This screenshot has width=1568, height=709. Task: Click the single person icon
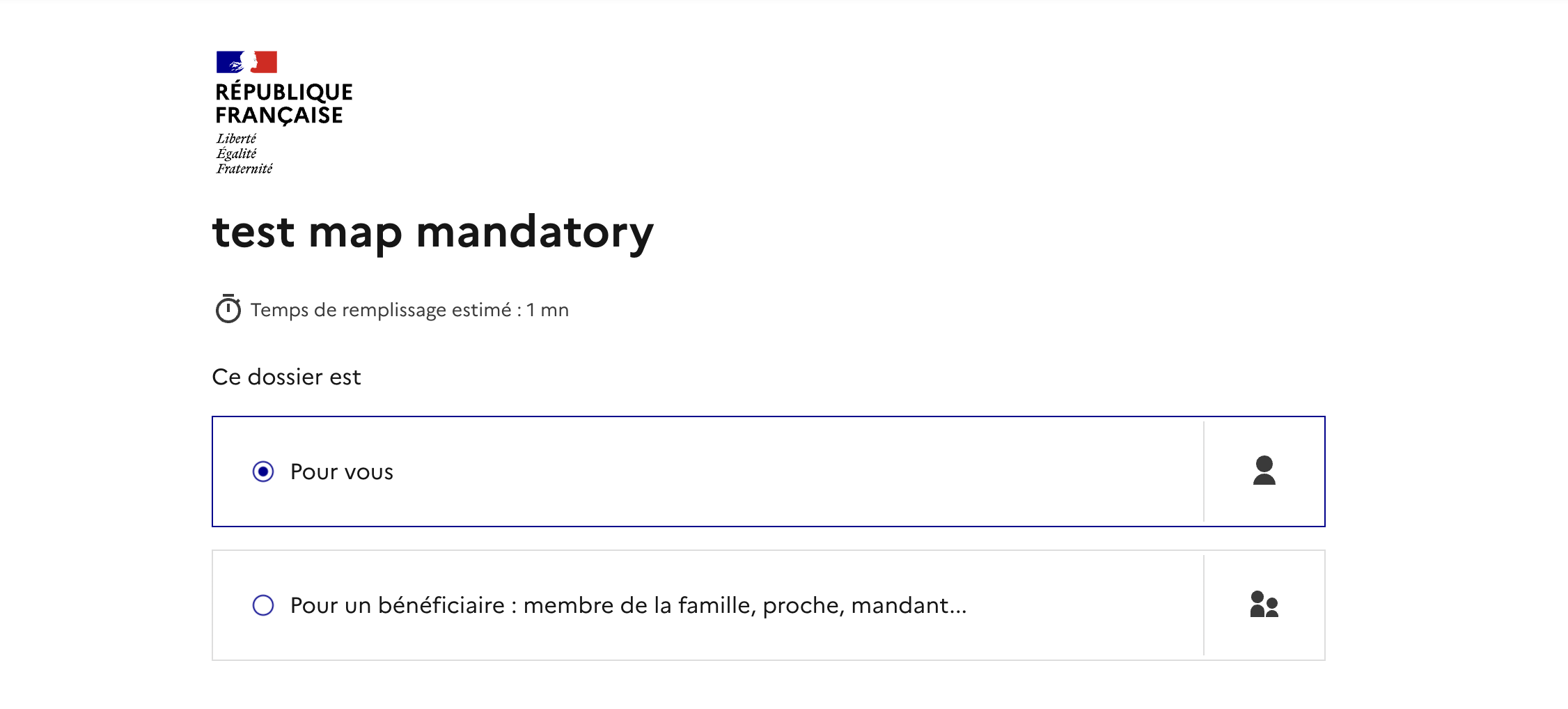click(1264, 471)
